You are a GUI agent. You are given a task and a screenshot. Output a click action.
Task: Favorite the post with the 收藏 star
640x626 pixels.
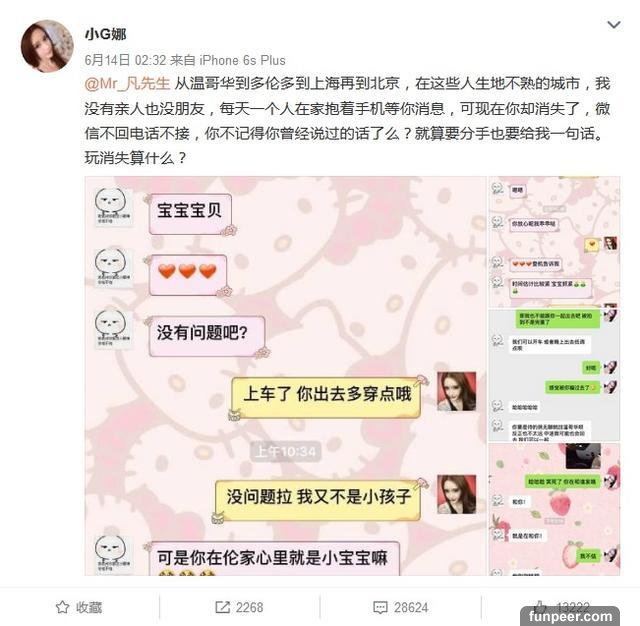pyautogui.click(x=79, y=607)
